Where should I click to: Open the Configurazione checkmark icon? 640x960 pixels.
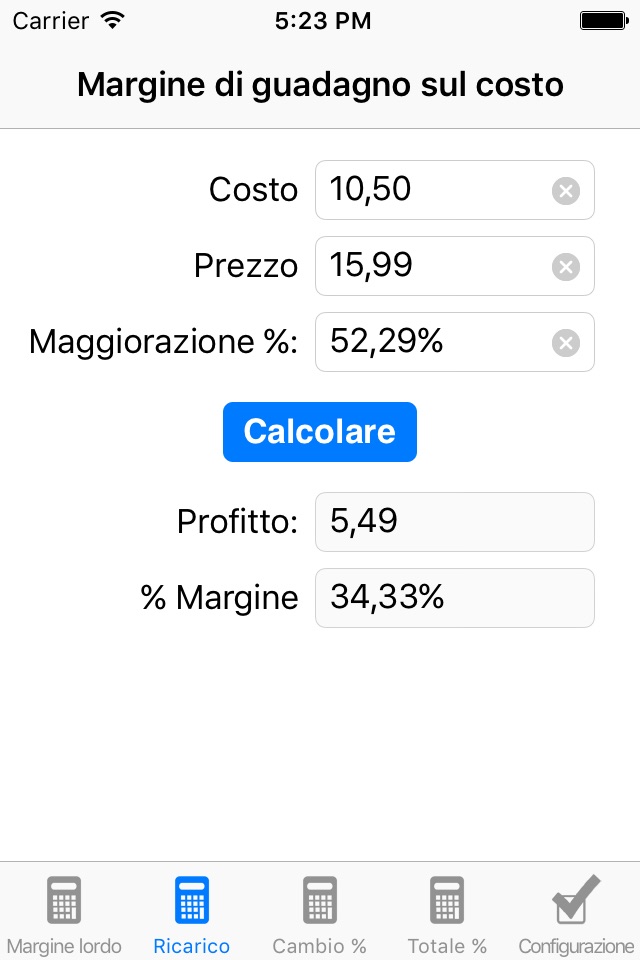[576, 900]
